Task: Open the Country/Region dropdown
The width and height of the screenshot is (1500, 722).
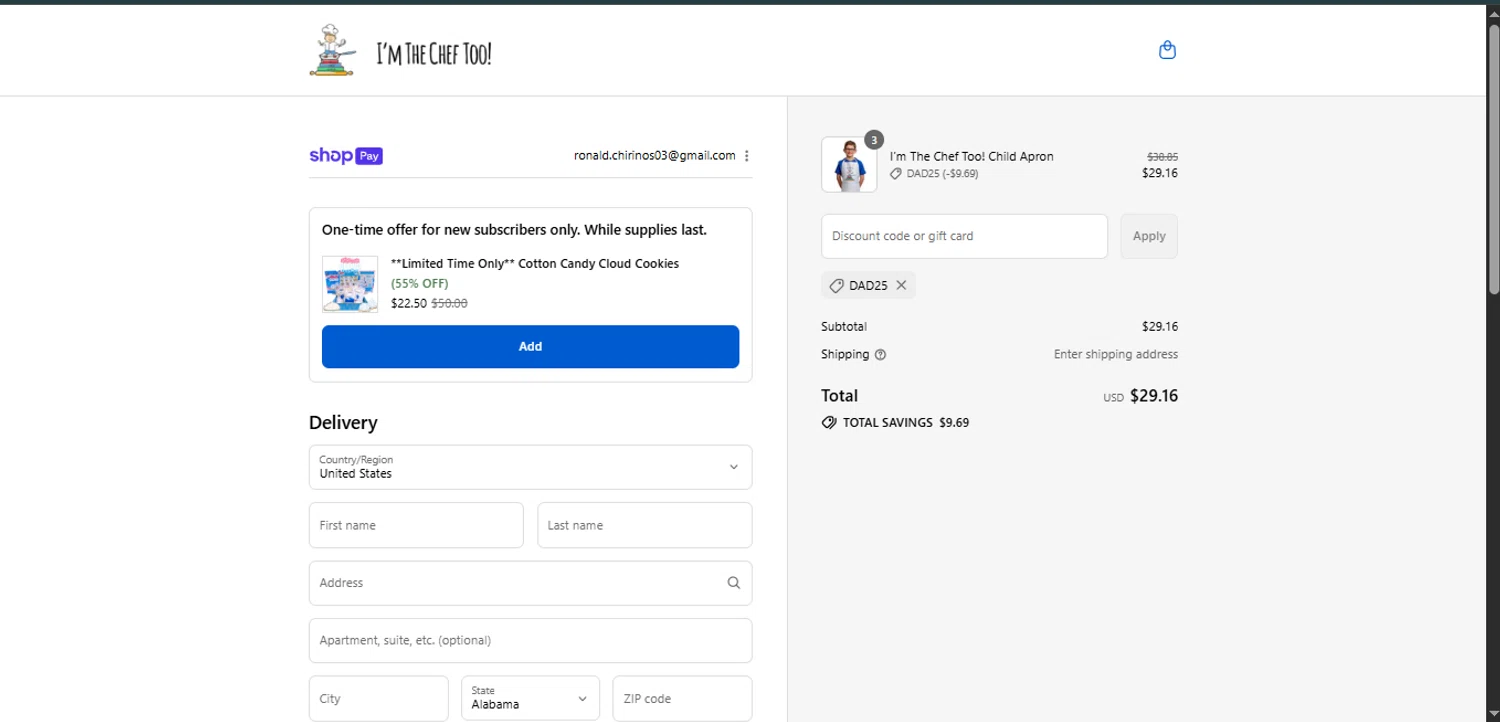Action: click(530, 467)
